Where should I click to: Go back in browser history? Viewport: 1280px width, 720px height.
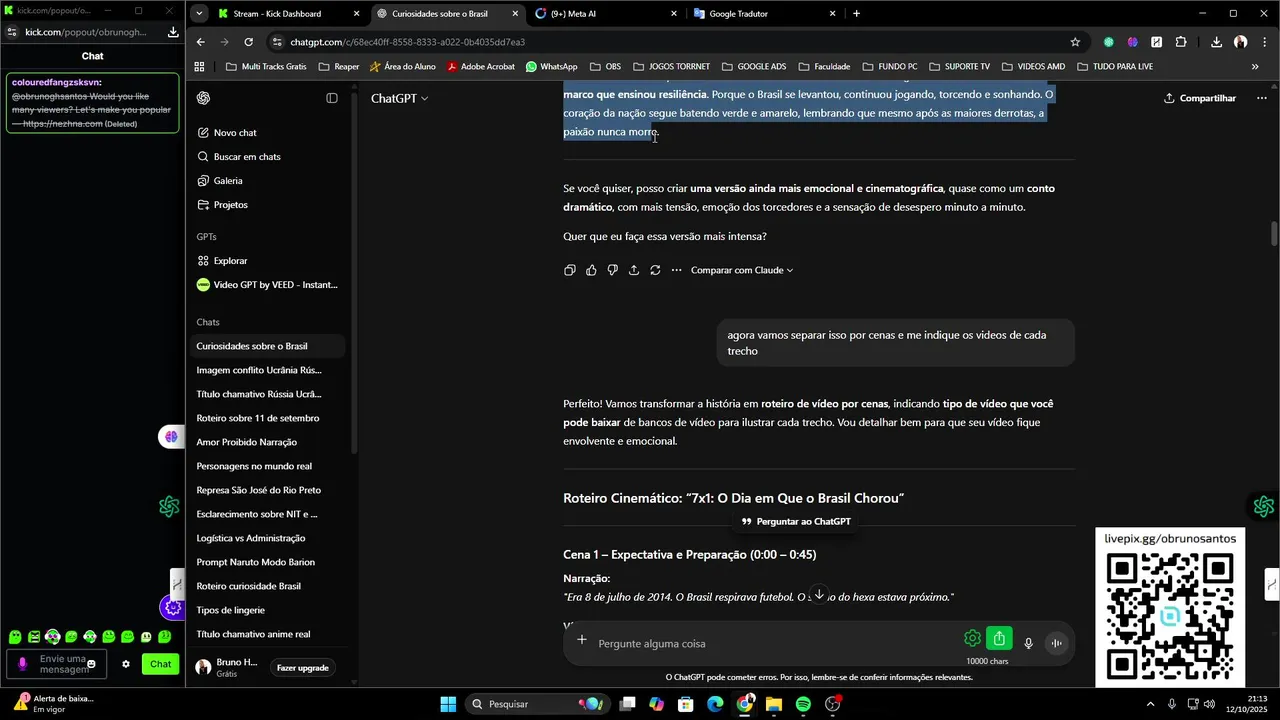[x=201, y=42]
